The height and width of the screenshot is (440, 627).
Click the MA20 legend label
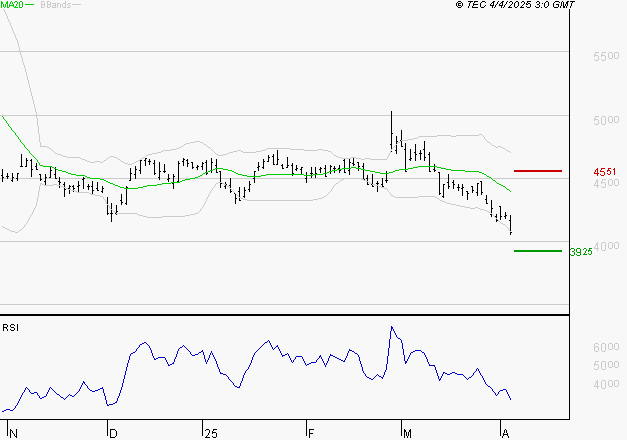pyautogui.click(x=11, y=5)
